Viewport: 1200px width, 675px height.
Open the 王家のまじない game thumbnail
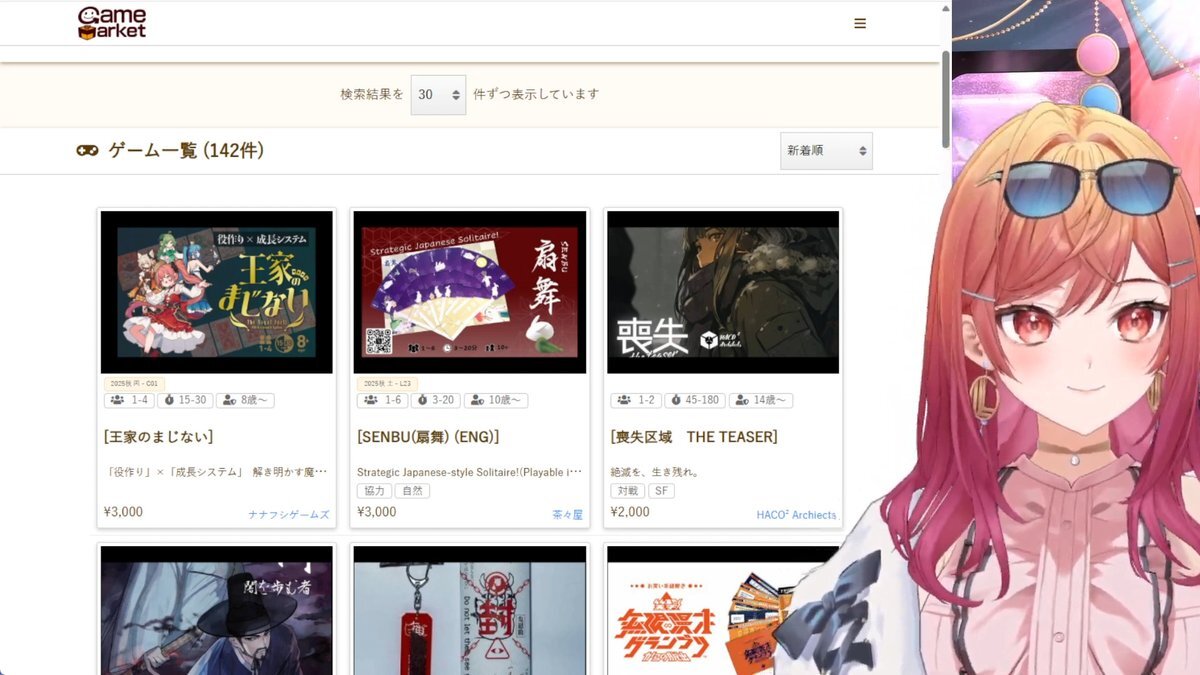pyautogui.click(x=217, y=292)
